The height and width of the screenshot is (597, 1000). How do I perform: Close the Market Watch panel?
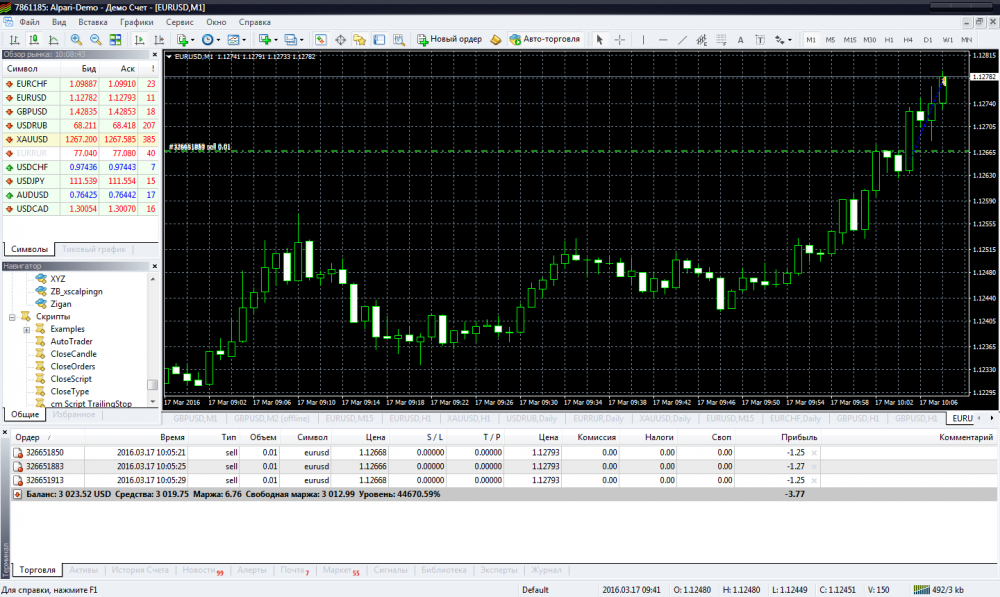click(x=154, y=55)
